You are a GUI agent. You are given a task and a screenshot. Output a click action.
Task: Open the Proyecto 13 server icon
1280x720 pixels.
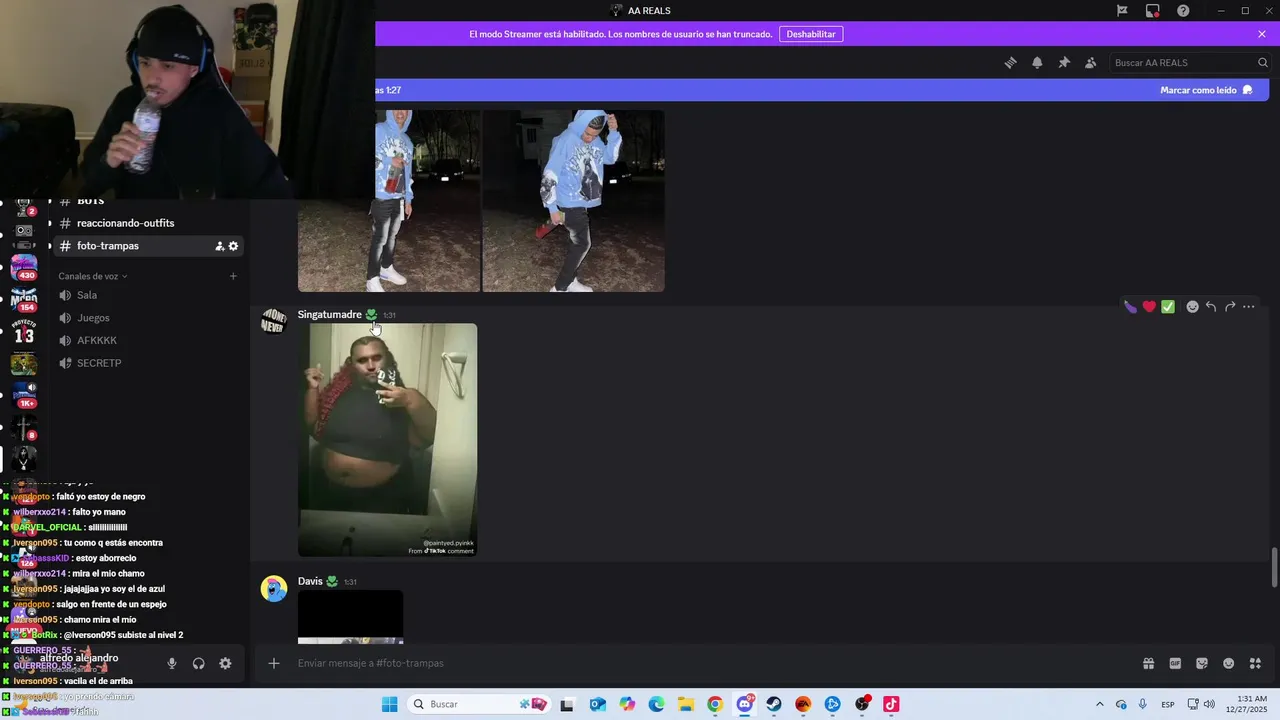(24, 331)
